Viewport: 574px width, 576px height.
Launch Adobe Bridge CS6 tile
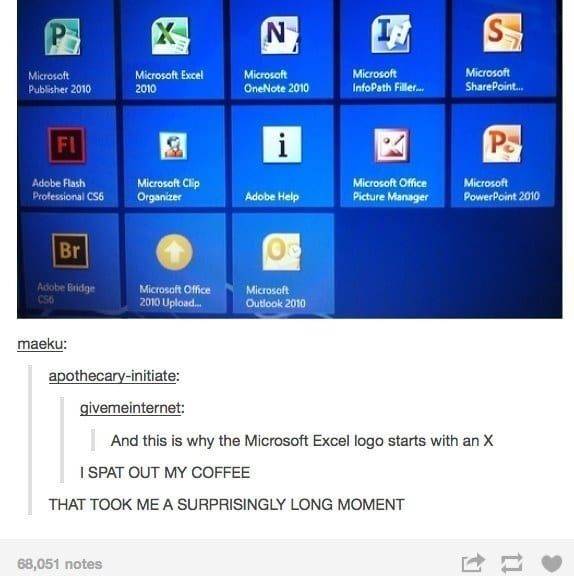70,263
